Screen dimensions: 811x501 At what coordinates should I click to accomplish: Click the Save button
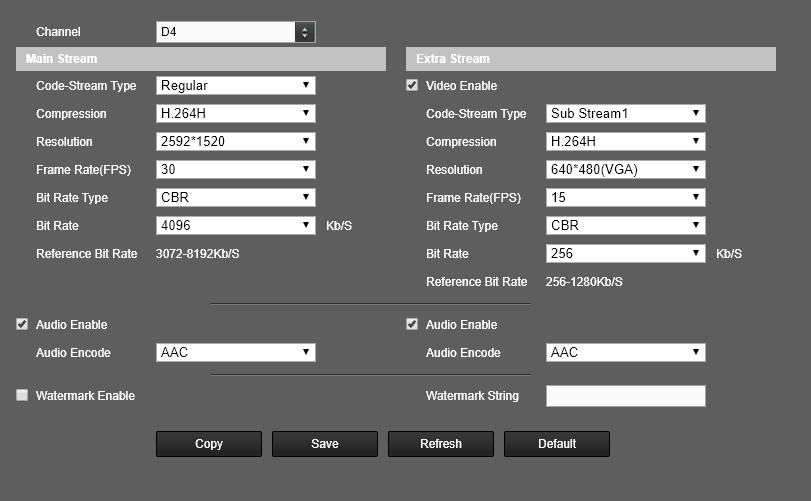[x=325, y=444]
